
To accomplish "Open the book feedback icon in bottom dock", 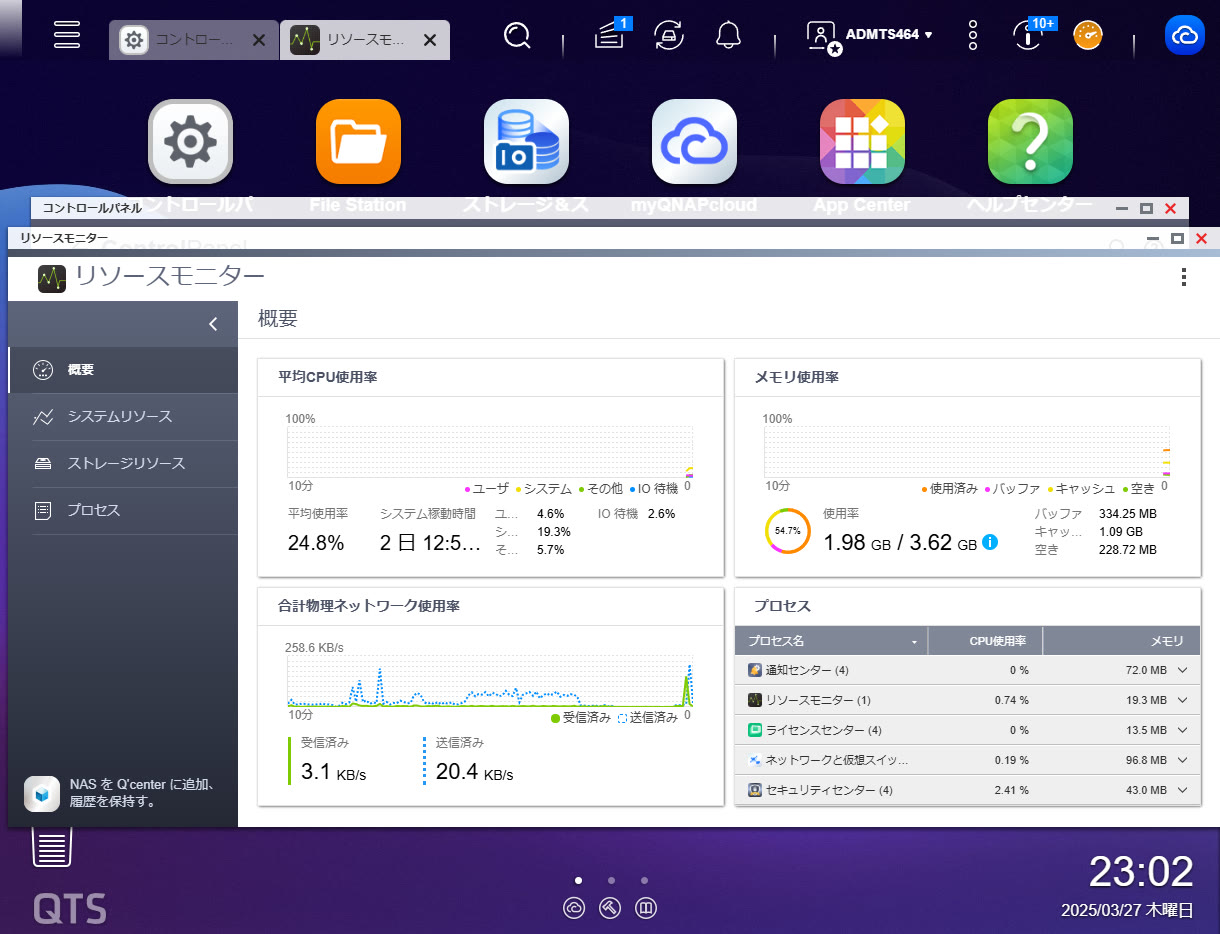I will pos(646,908).
